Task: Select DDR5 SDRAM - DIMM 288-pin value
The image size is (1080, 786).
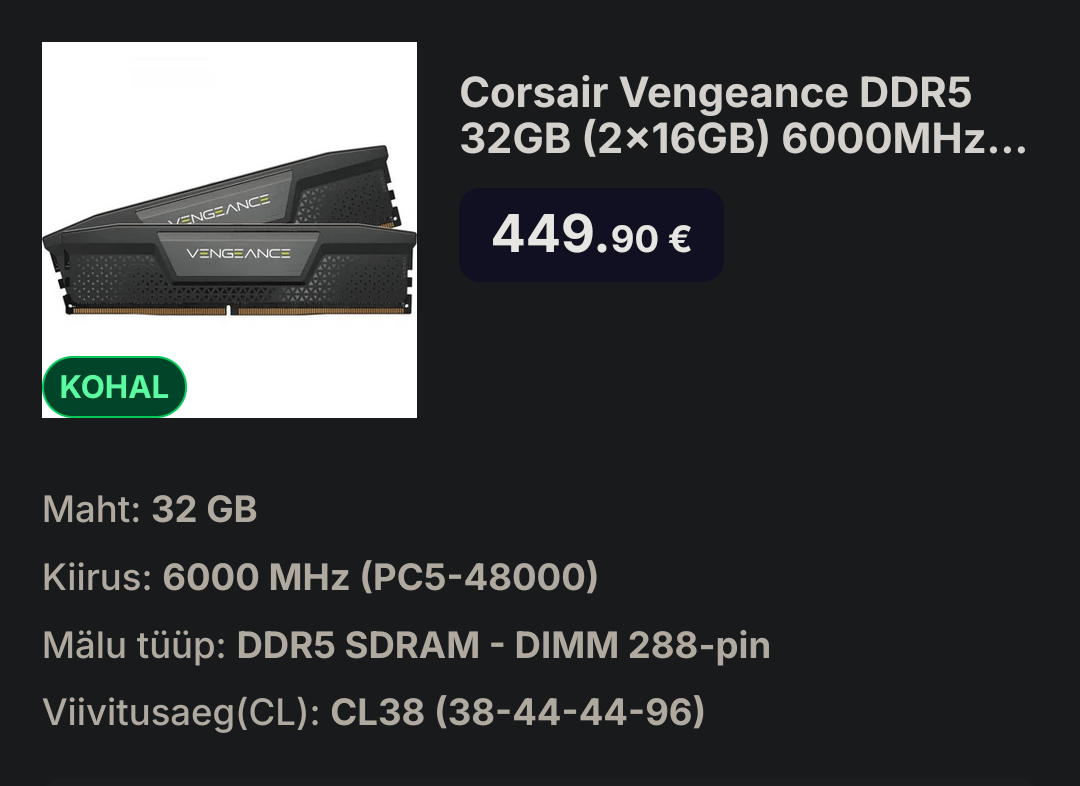Action: coord(503,646)
